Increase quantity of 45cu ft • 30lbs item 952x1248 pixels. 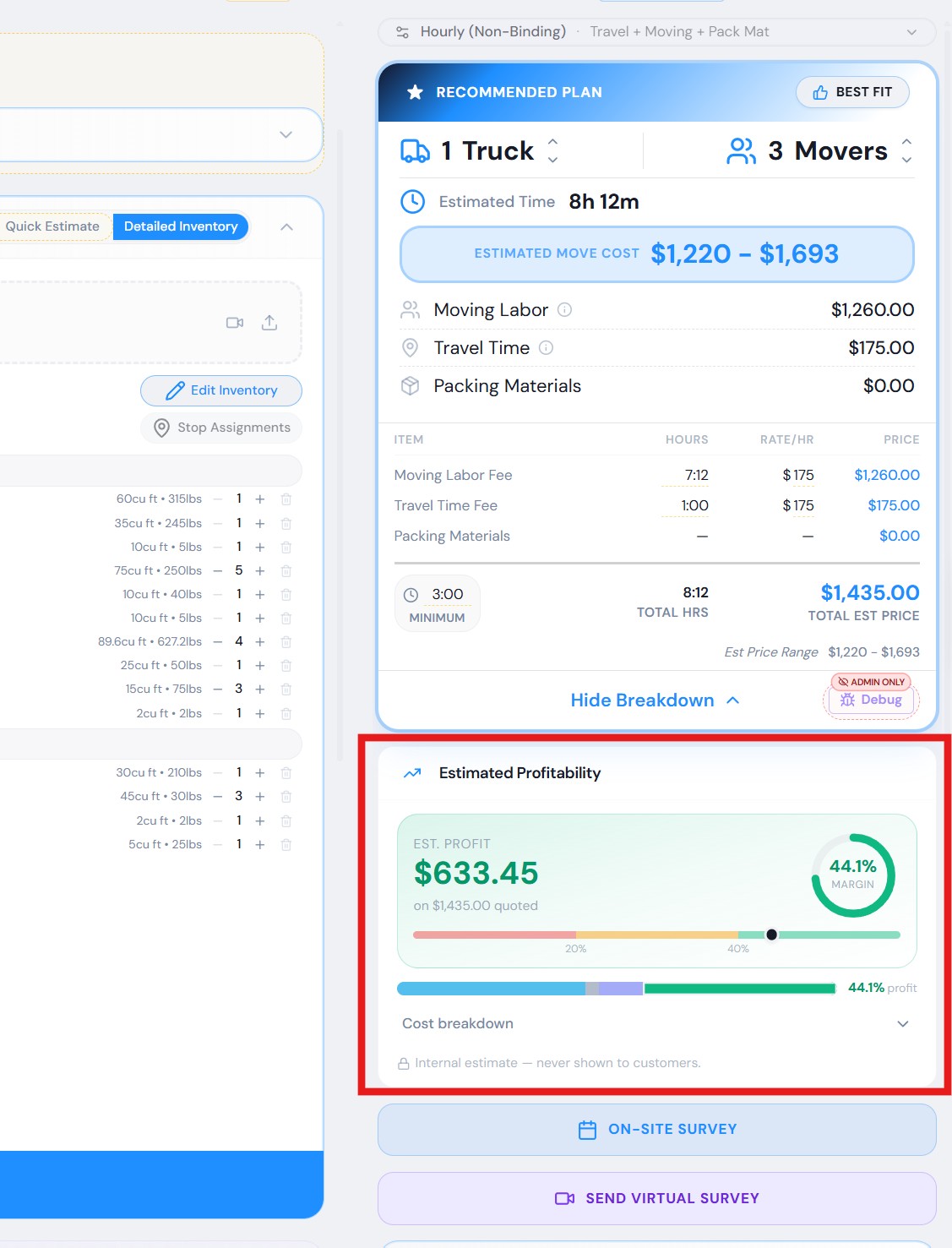coord(260,797)
